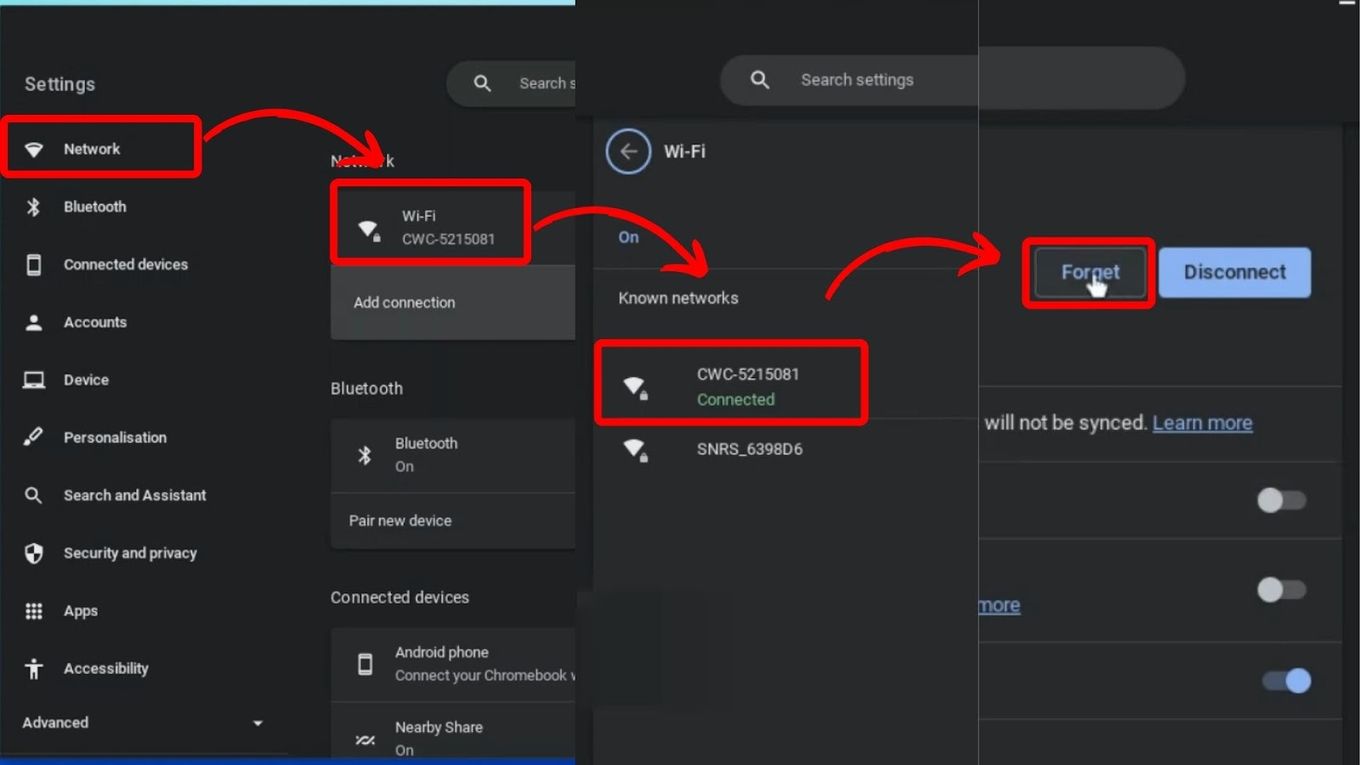Screen dimensions: 1360x765
Task: Click the Connected devices phone icon in sidebar
Action: (x=34, y=265)
